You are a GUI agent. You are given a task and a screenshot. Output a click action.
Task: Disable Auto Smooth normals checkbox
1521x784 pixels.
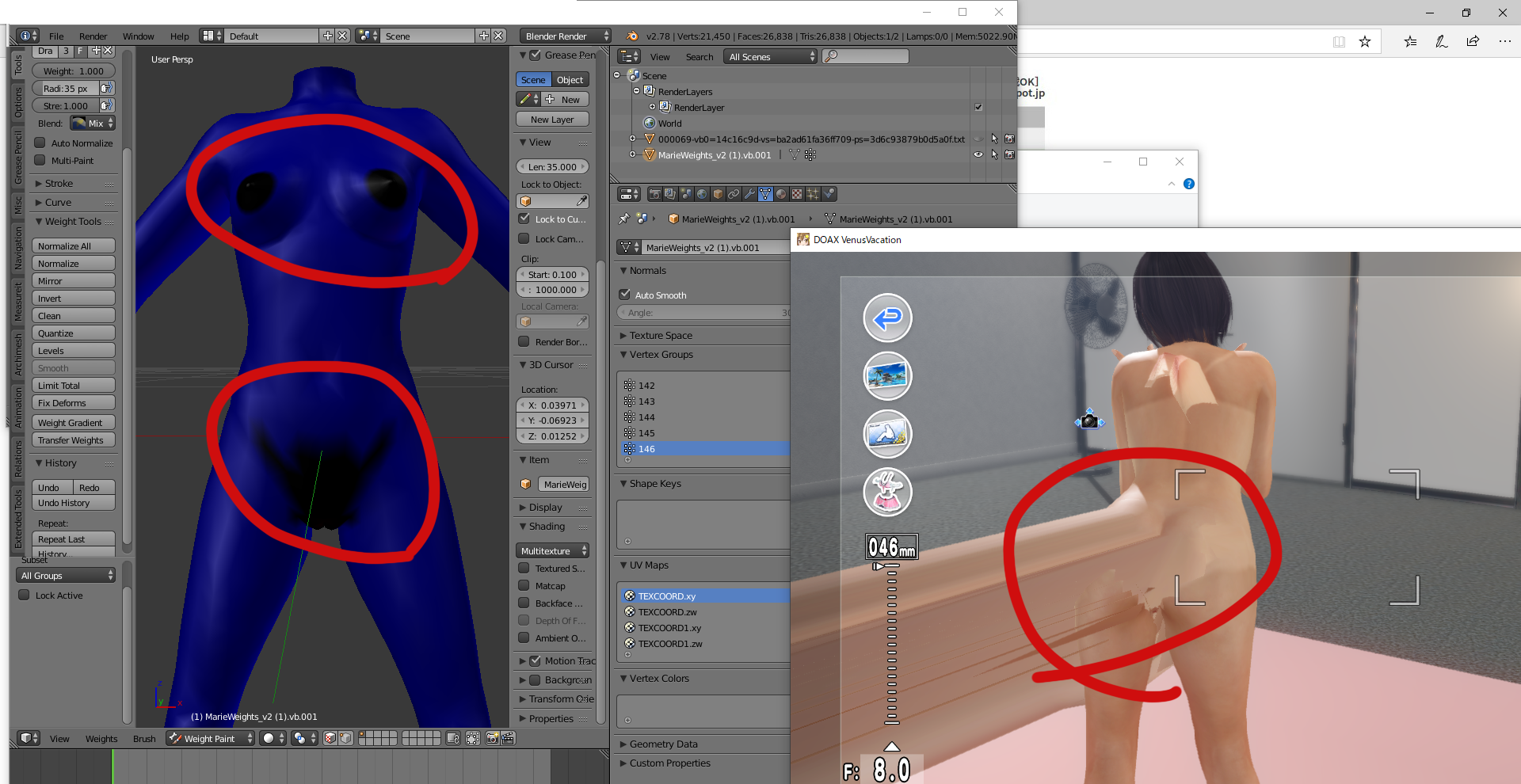[624, 295]
